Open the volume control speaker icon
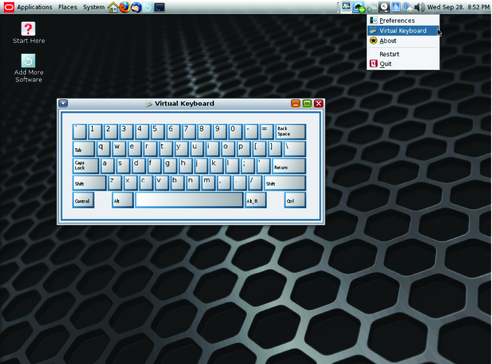492x364 pixels. click(x=419, y=7)
